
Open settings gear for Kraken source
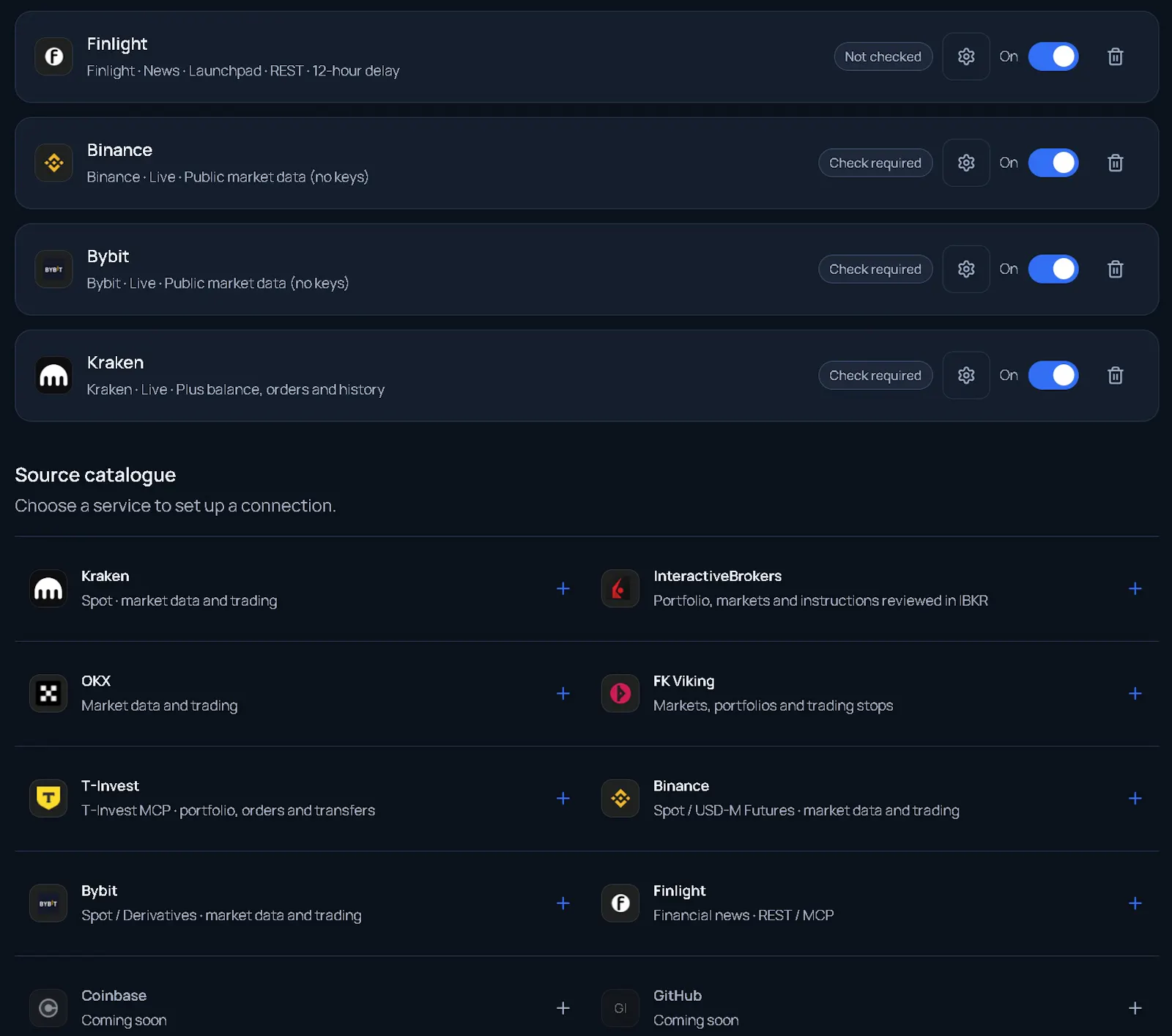pos(965,375)
